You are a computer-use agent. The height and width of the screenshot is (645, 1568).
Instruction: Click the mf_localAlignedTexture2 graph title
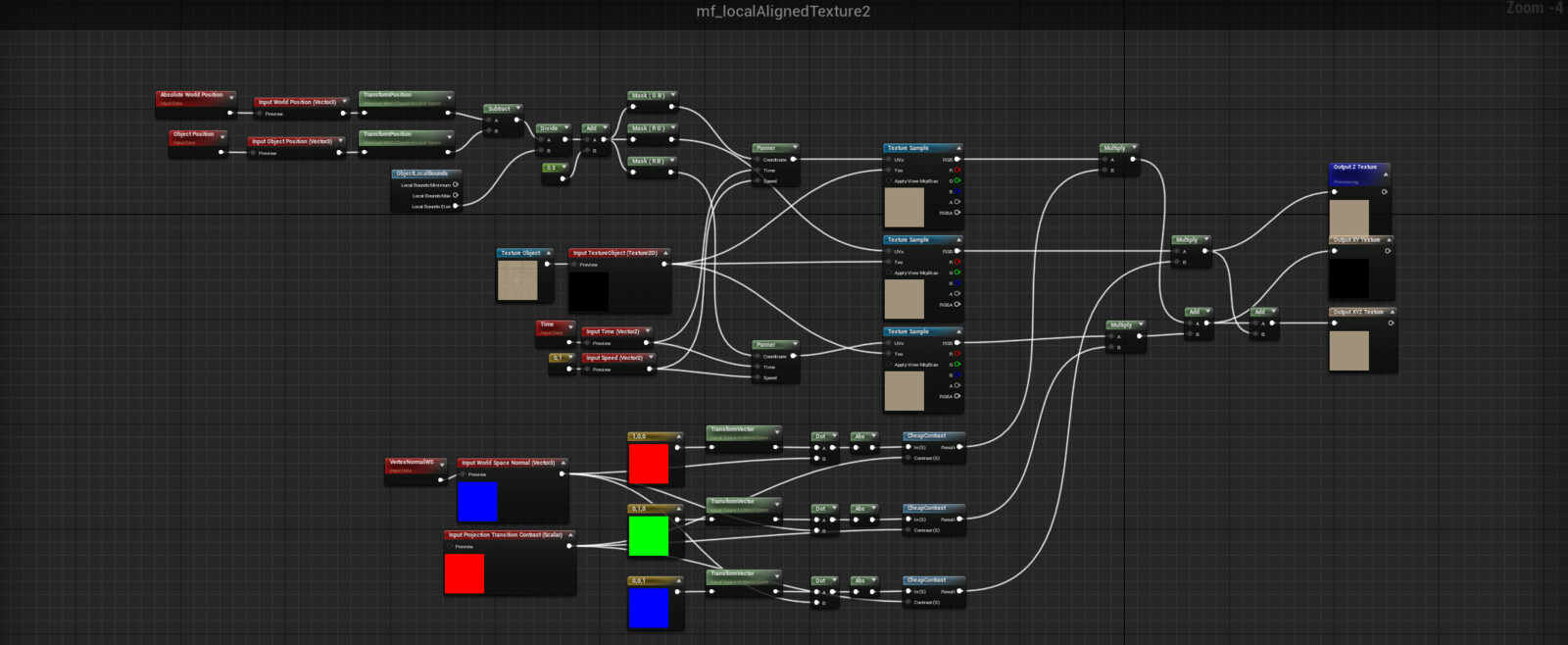783,12
